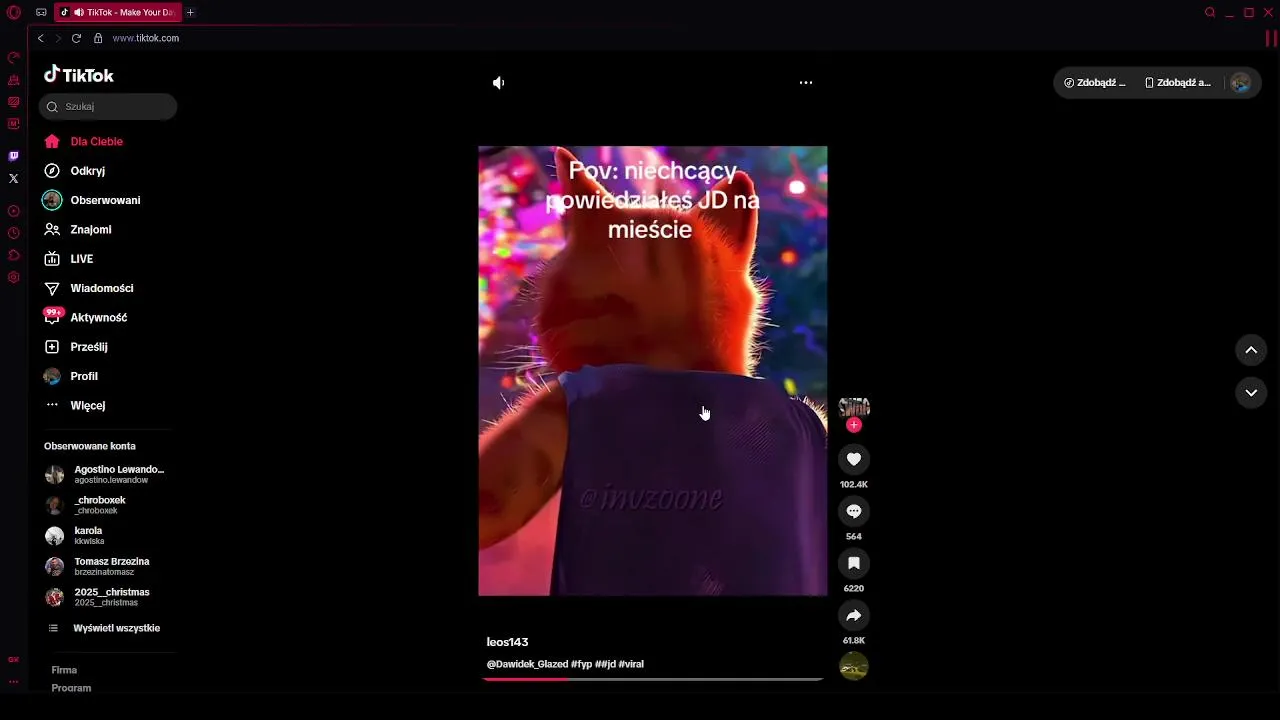
Task: Open the creator's avatar beside video
Action: 854,406
